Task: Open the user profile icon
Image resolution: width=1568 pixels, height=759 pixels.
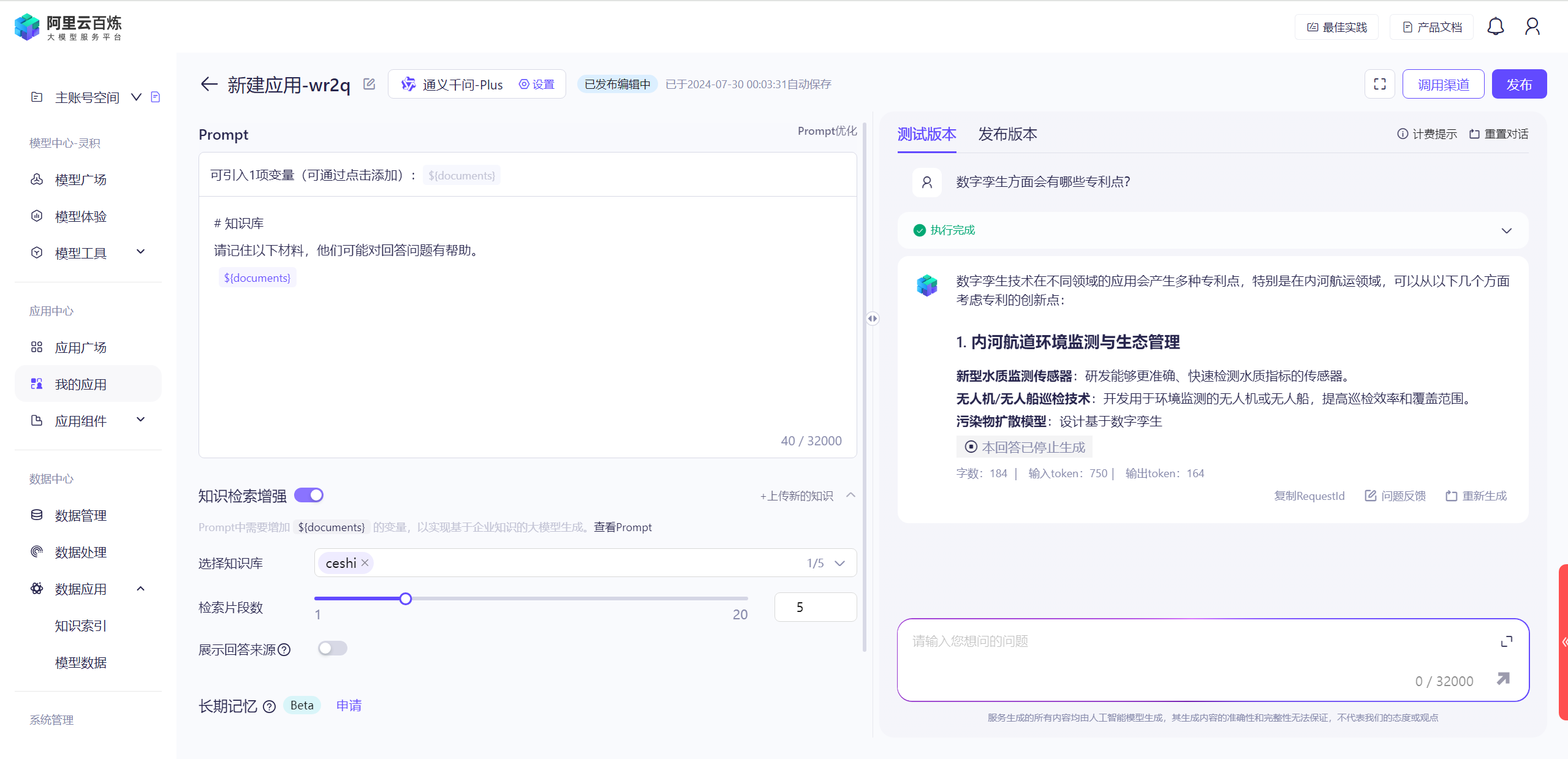Action: (x=1532, y=26)
